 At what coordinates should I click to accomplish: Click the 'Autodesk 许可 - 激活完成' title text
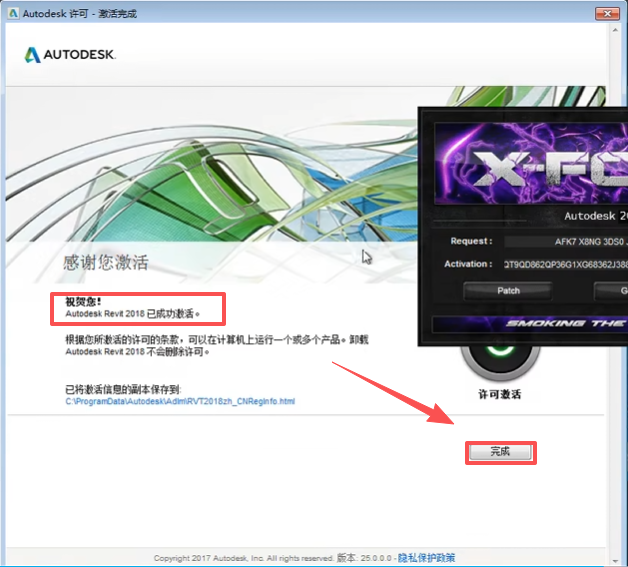click(x=79, y=14)
